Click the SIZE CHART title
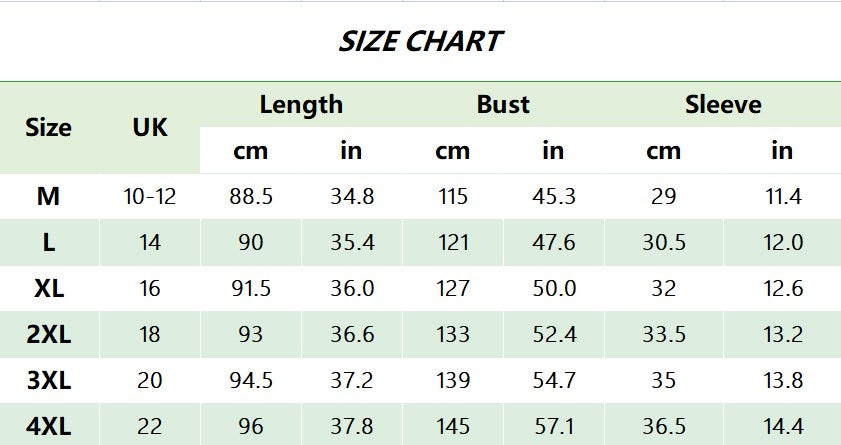The image size is (841, 445). pos(420,42)
